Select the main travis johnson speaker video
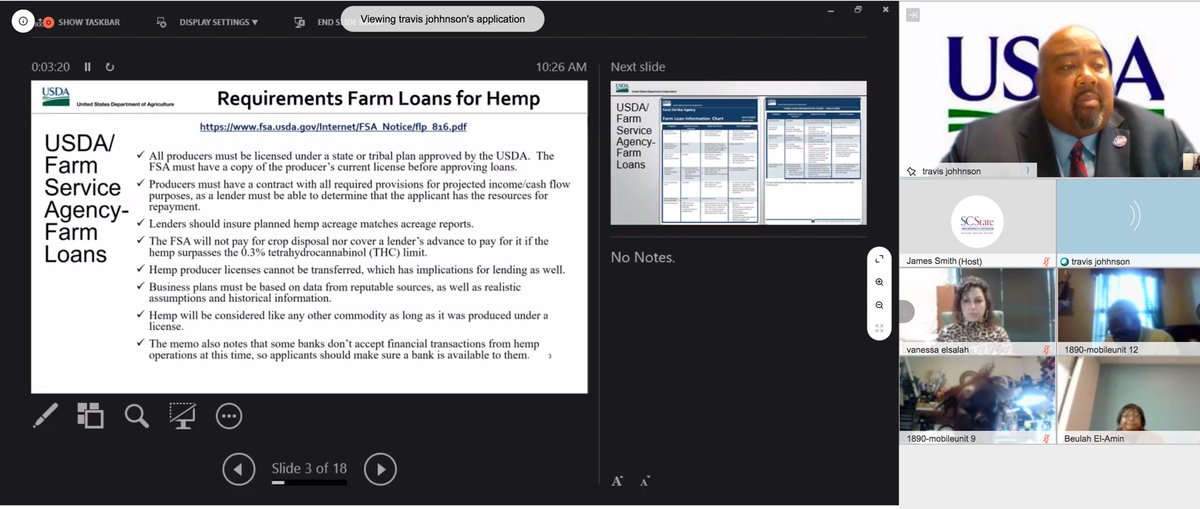Image resolution: width=1200 pixels, height=509 pixels. pos(1050,89)
